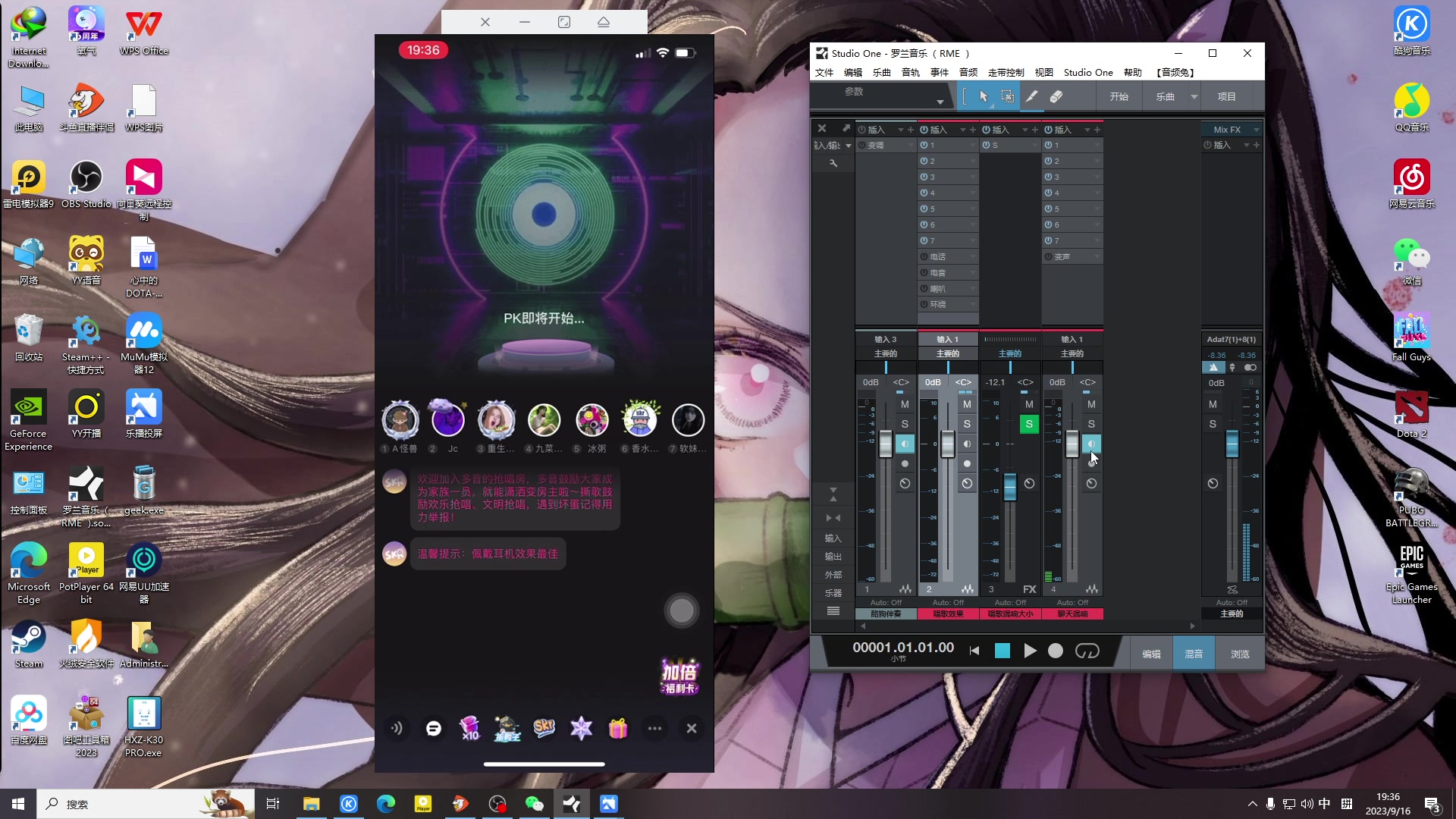Click the metronome icon on main output
1456x819 pixels.
[1213, 367]
